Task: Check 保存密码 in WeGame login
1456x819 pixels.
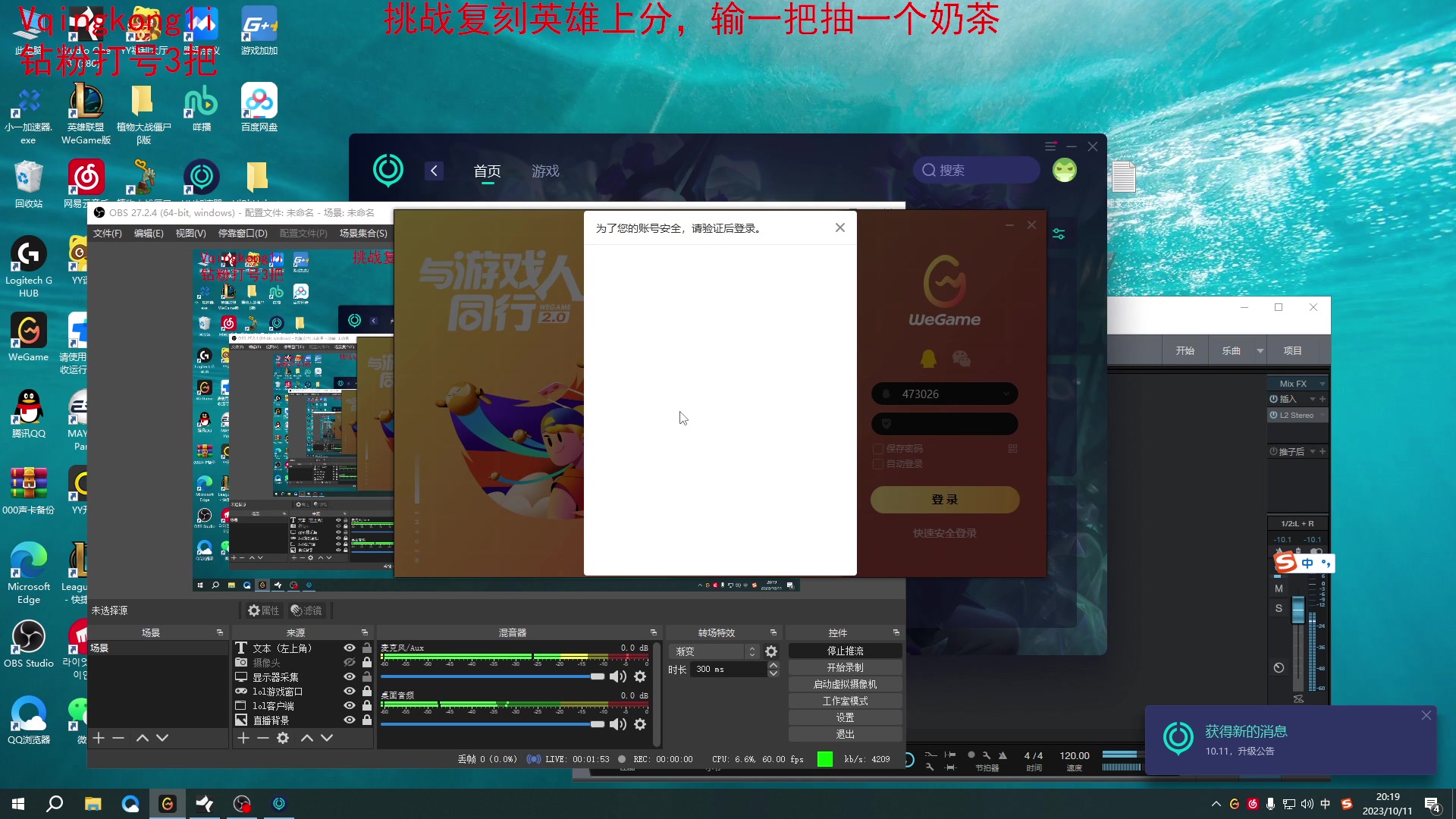Action: pos(878,448)
